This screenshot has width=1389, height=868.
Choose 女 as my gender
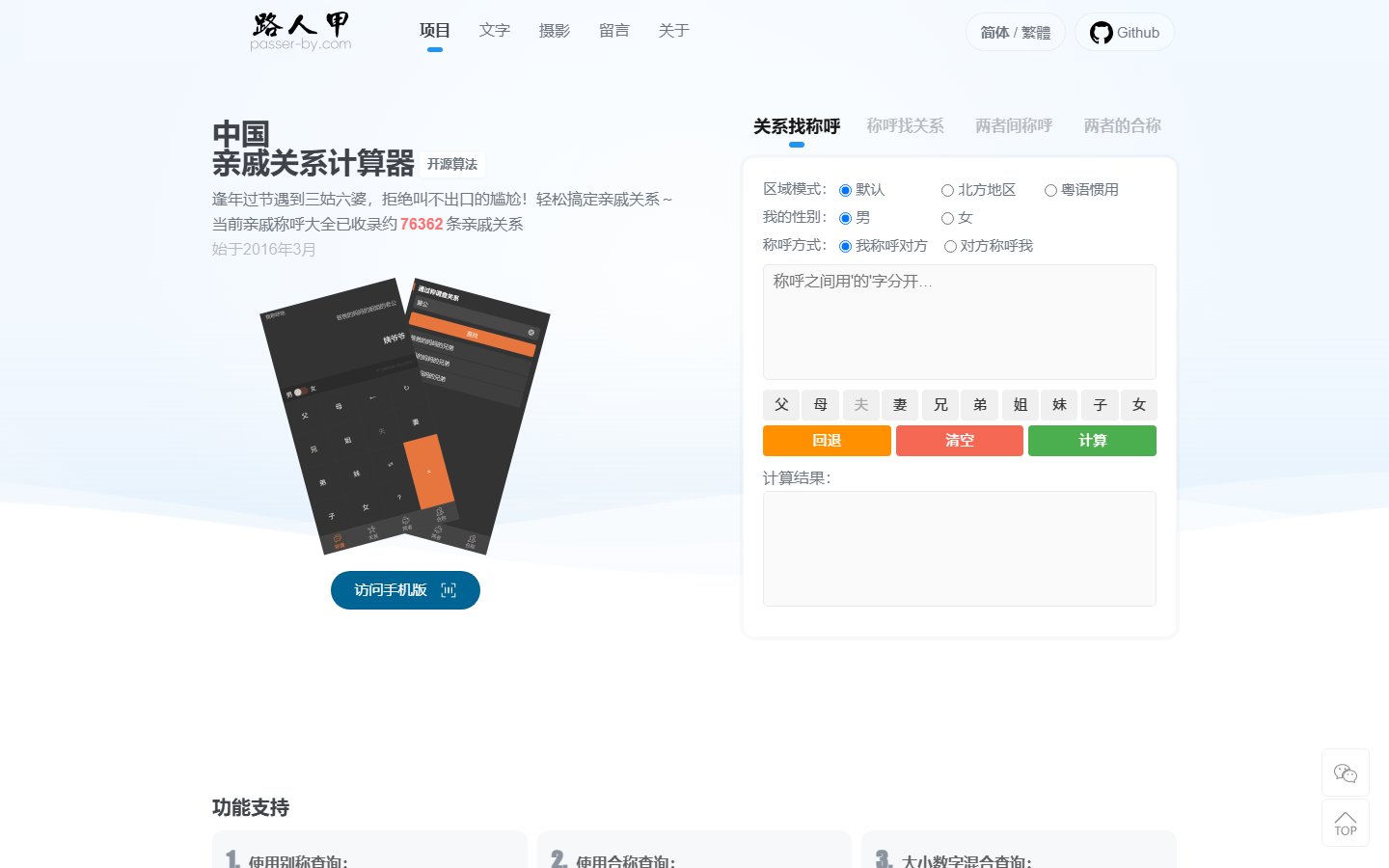coord(947,218)
